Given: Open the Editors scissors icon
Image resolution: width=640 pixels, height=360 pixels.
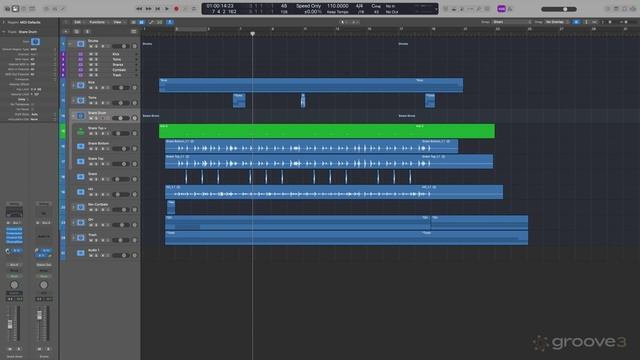Looking at the screenshot, I should tap(63, 9).
